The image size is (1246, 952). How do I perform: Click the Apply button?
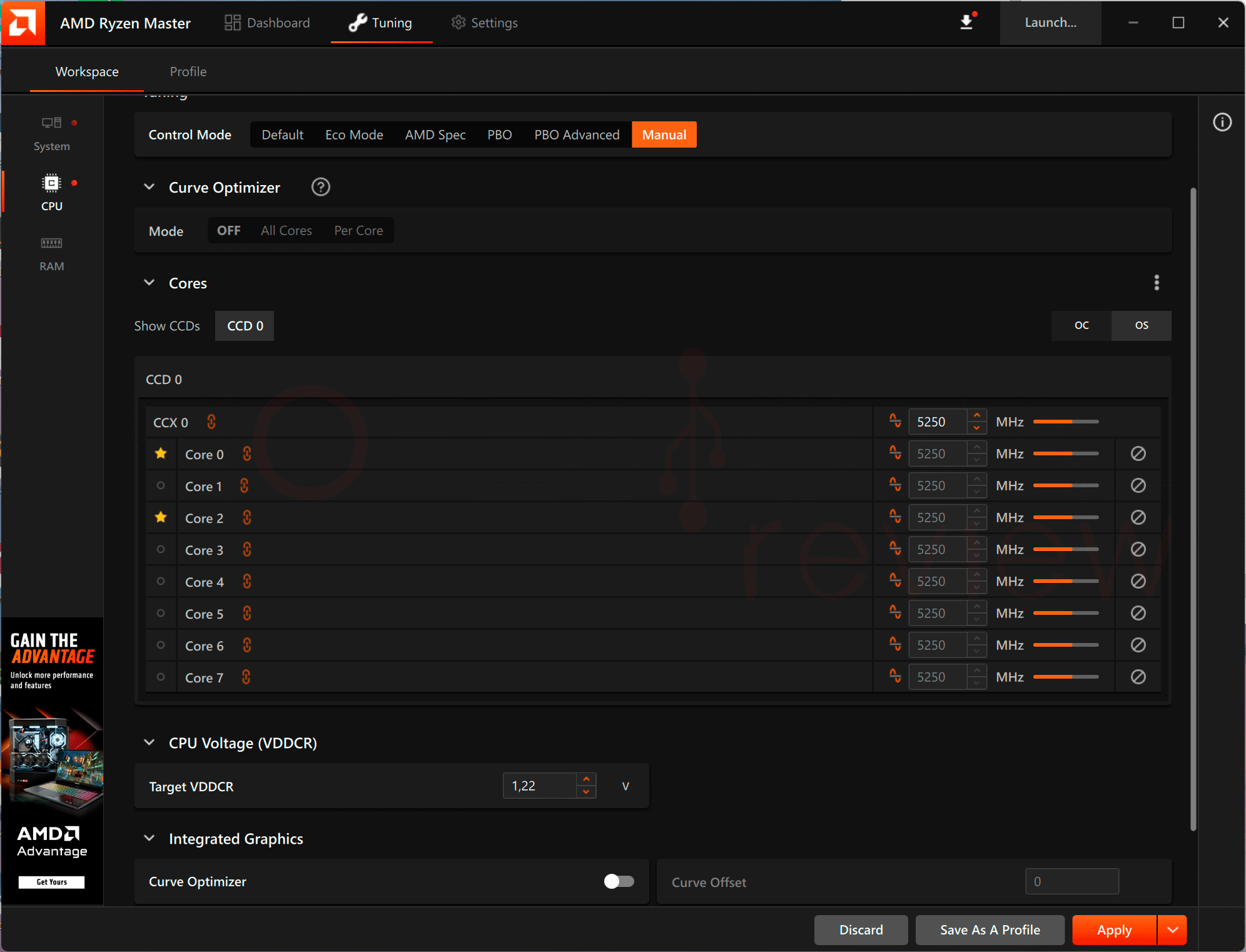pyautogui.click(x=1114, y=930)
